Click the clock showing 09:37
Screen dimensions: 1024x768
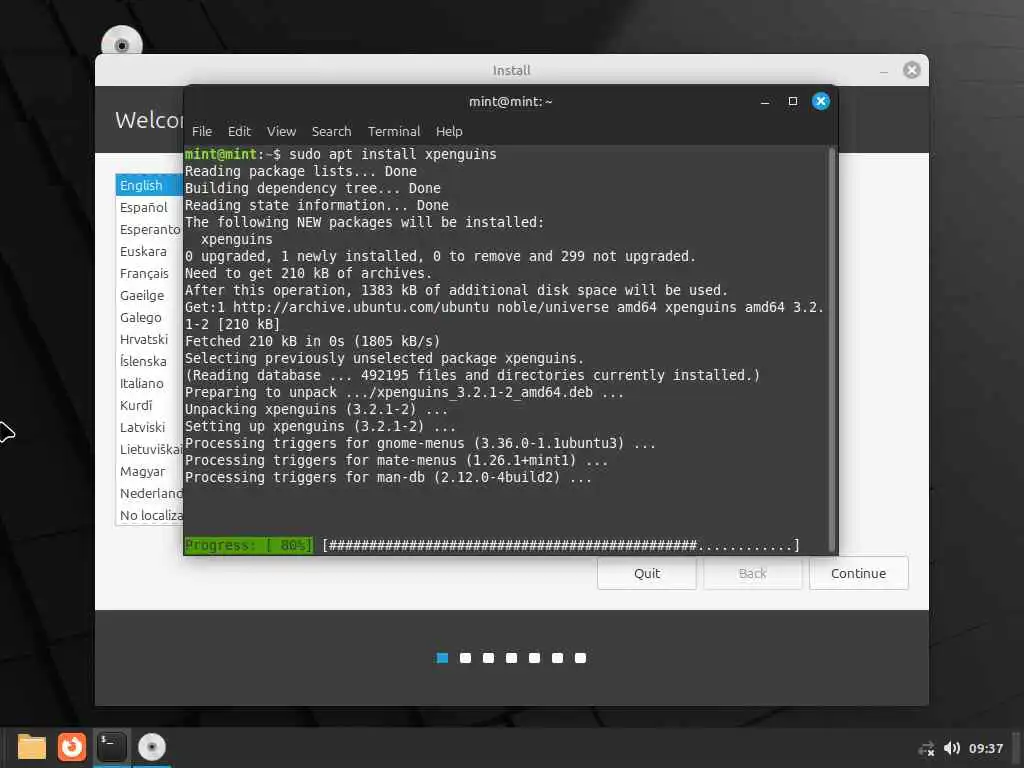tap(985, 748)
